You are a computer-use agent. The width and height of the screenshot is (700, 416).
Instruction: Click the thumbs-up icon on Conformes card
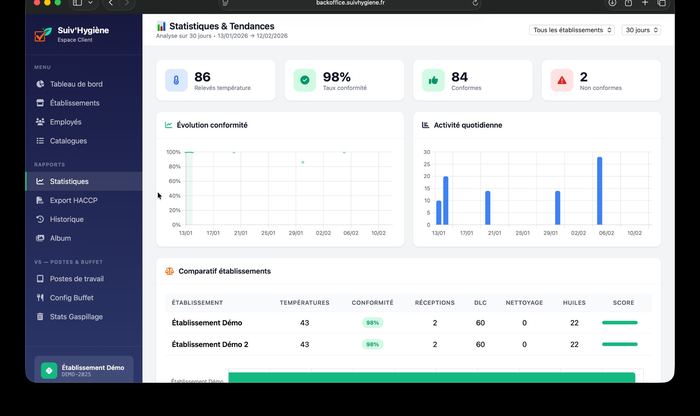[x=433, y=80]
